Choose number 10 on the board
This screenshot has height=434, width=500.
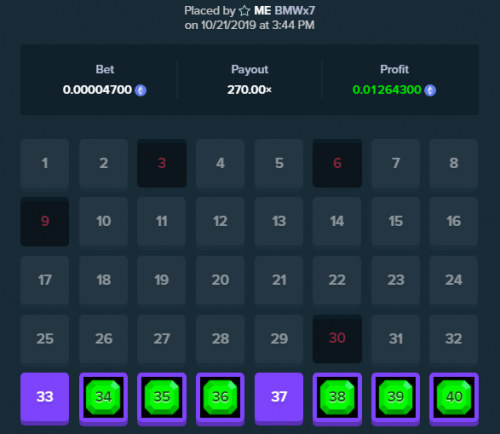pyautogui.click(x=103, y=221)
